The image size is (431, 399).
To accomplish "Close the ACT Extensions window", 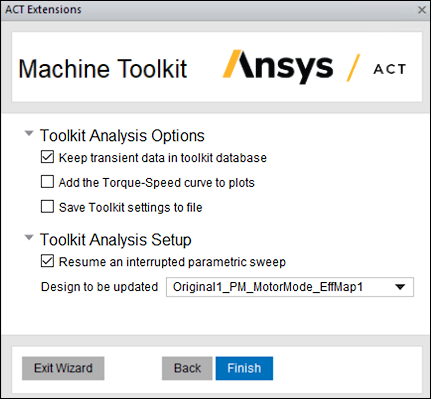I will pyautogui.click(x=422, y=10).
